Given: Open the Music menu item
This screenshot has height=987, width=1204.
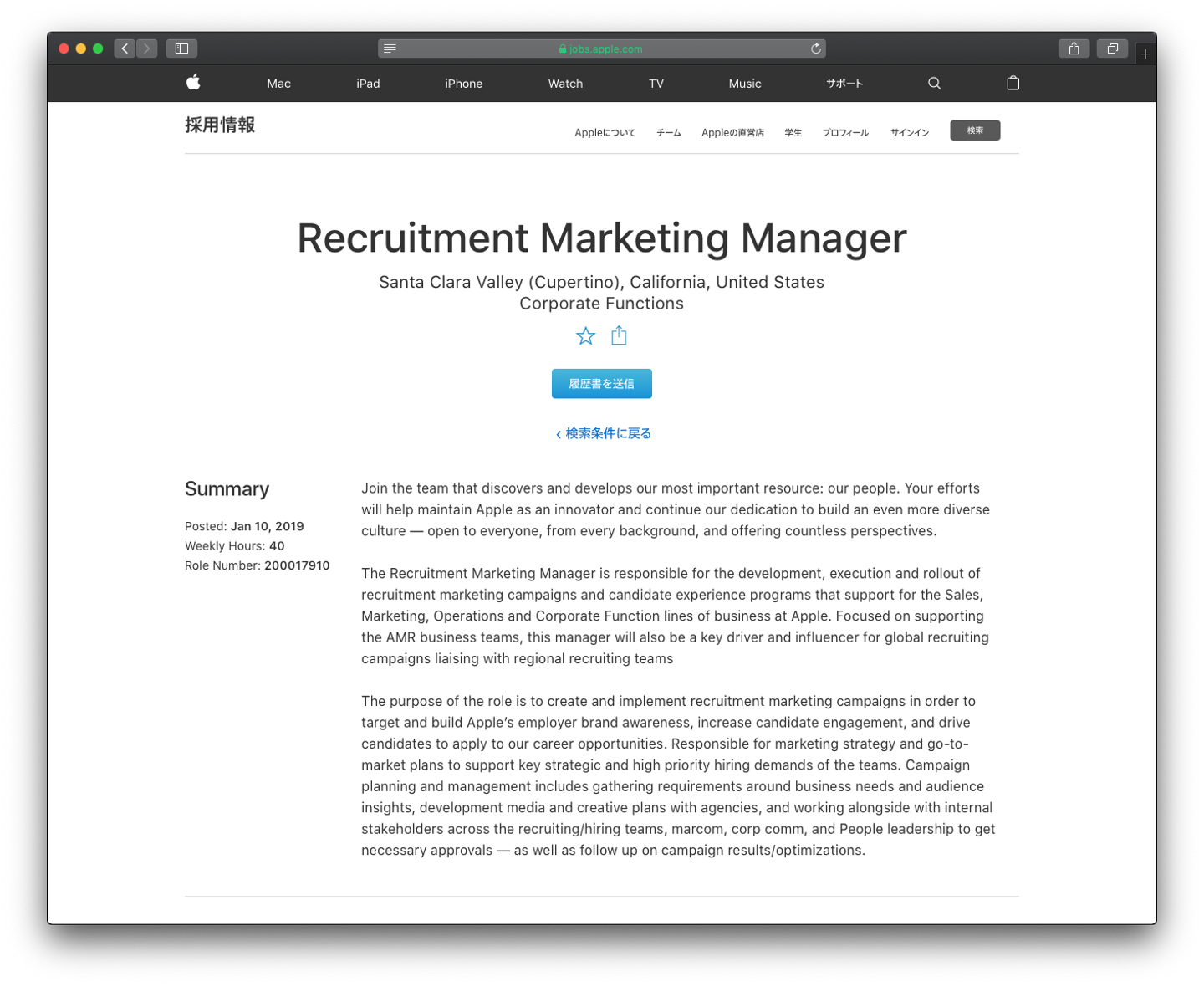Looking at the screenshot, I should [745, 84].
